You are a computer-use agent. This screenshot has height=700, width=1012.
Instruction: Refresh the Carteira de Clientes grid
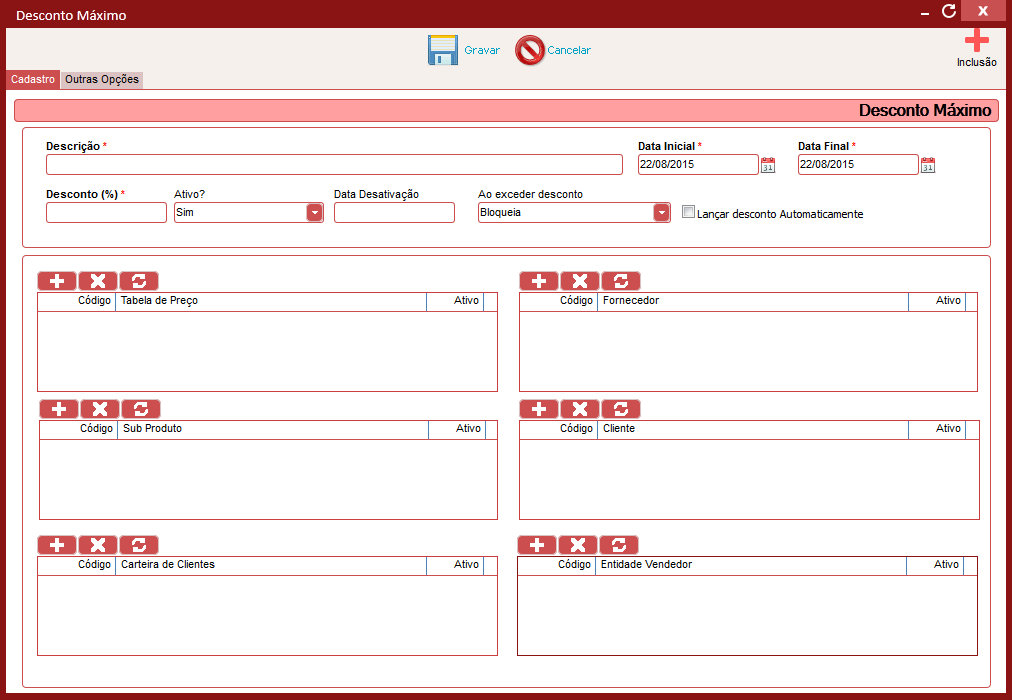[x=139, y=545]
